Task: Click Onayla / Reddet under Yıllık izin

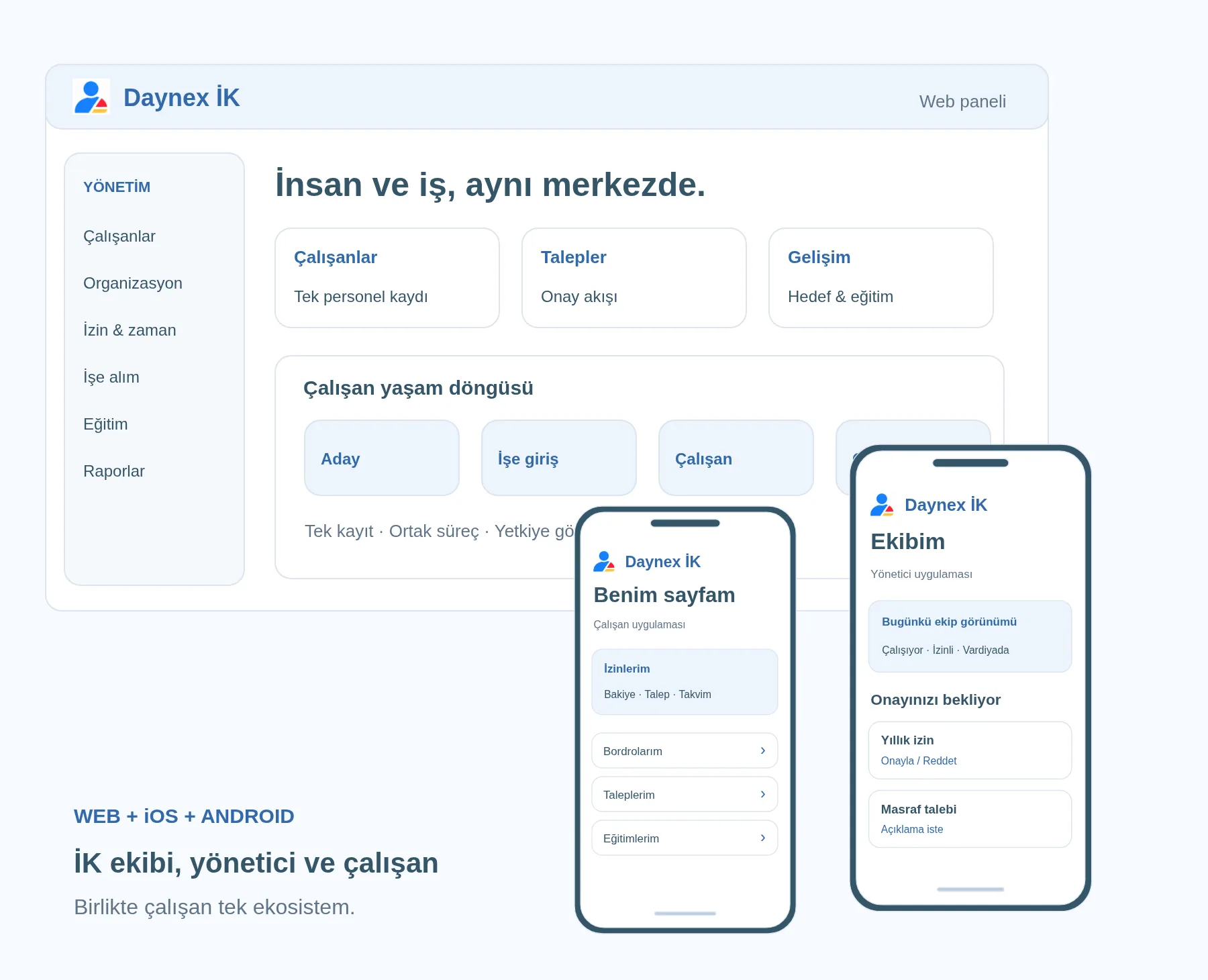Action: [x=919, y=761]
